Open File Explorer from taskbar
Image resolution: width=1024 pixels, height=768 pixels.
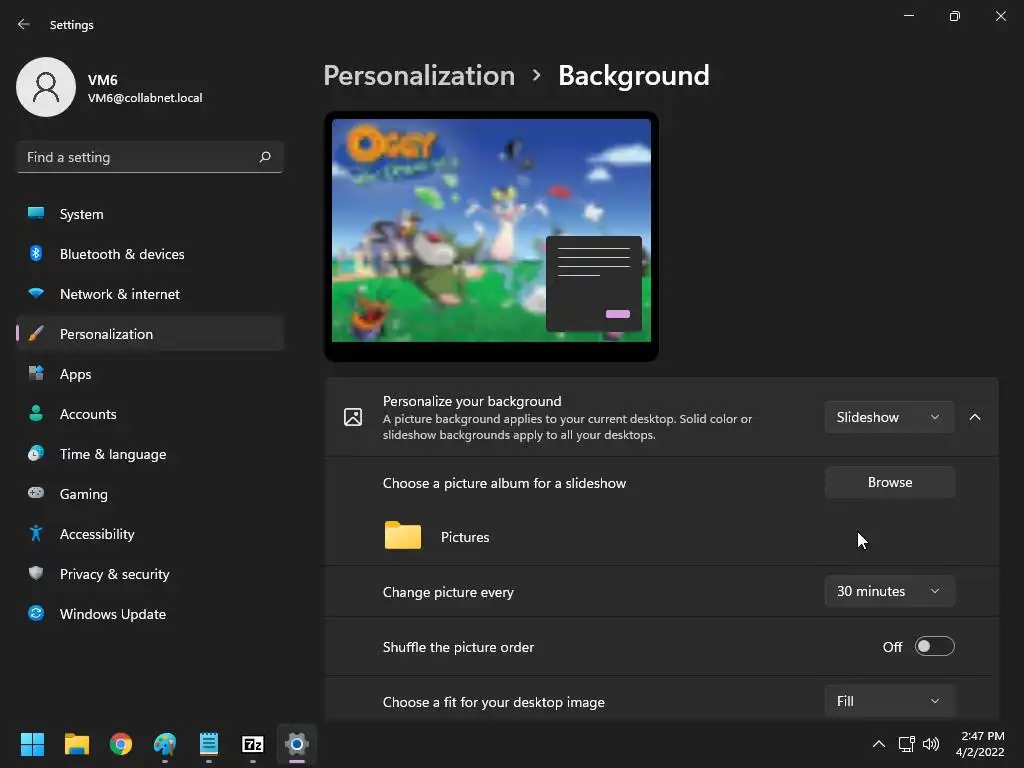pos(76,744)
